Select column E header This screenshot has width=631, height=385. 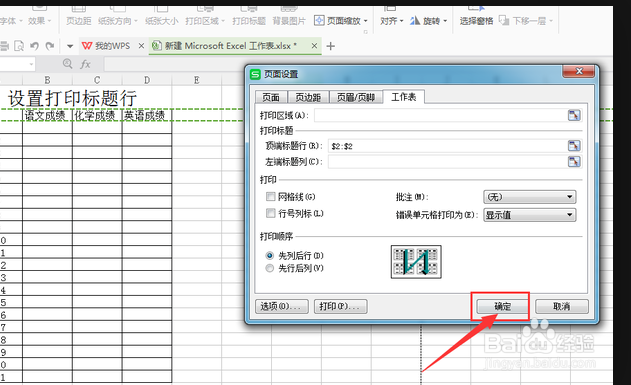pyautogui.click(x=197, y=80)
